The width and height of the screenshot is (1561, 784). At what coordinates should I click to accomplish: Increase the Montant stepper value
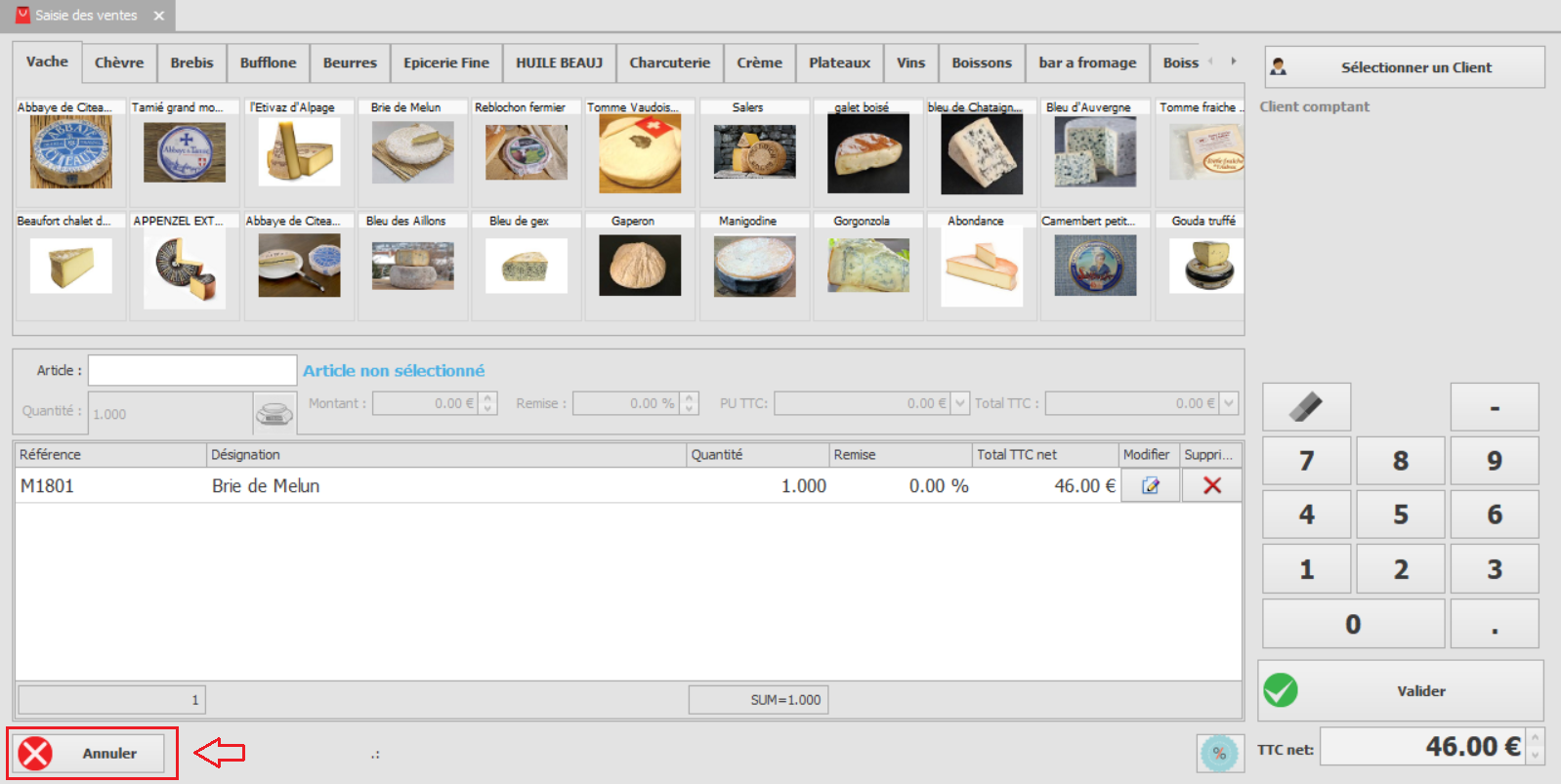(x=488, y=397)
